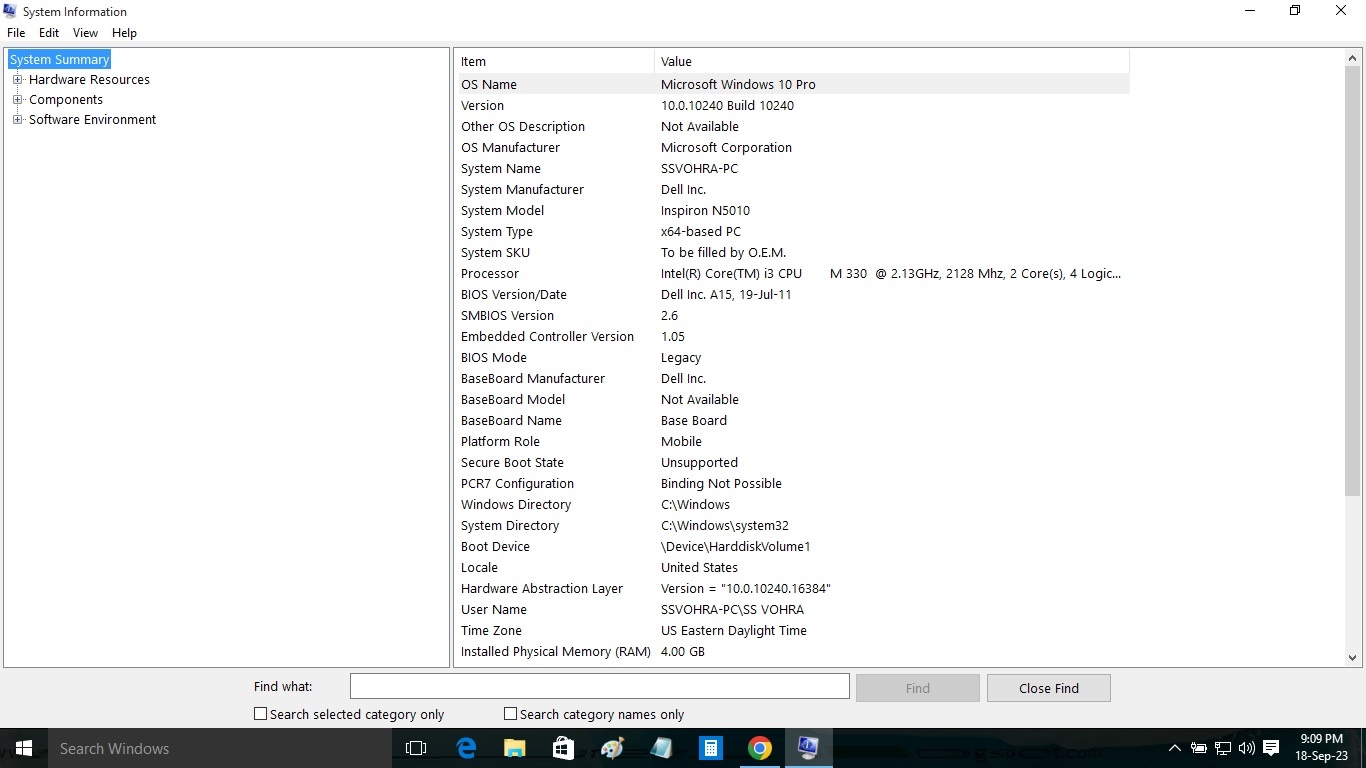The height and width of the screenshot is (768, 1366).
Task: Select the 'SSVOHRA-PC\SS VOHRA' user name value
Action: (x=732, y=610)
